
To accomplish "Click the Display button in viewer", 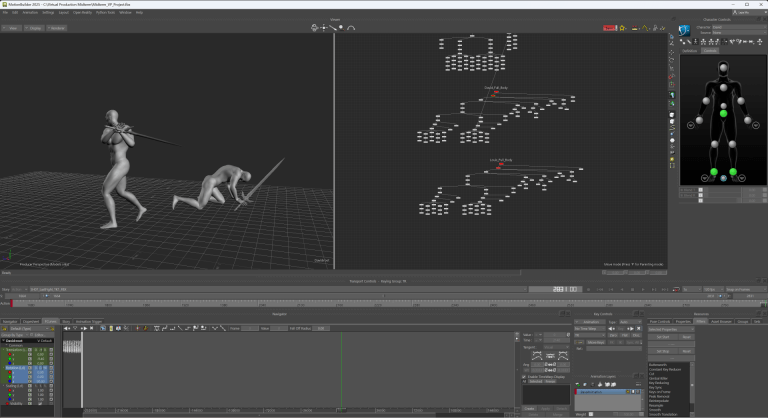I will [x=35, y=28].
